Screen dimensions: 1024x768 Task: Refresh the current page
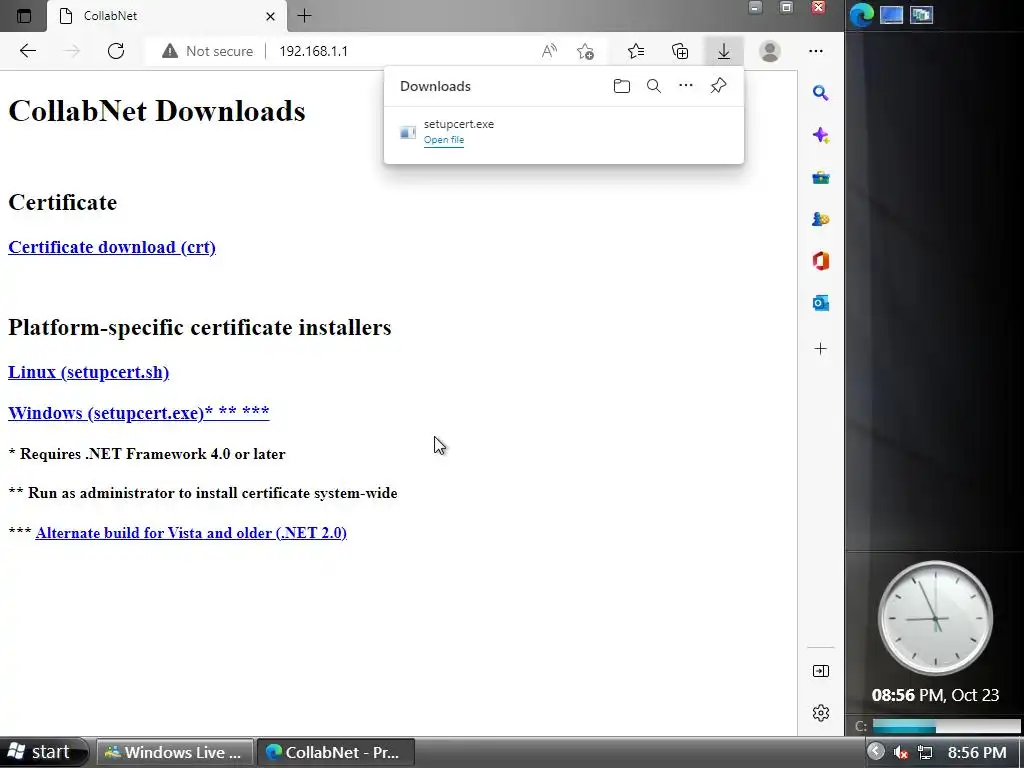tap(116, 51)
